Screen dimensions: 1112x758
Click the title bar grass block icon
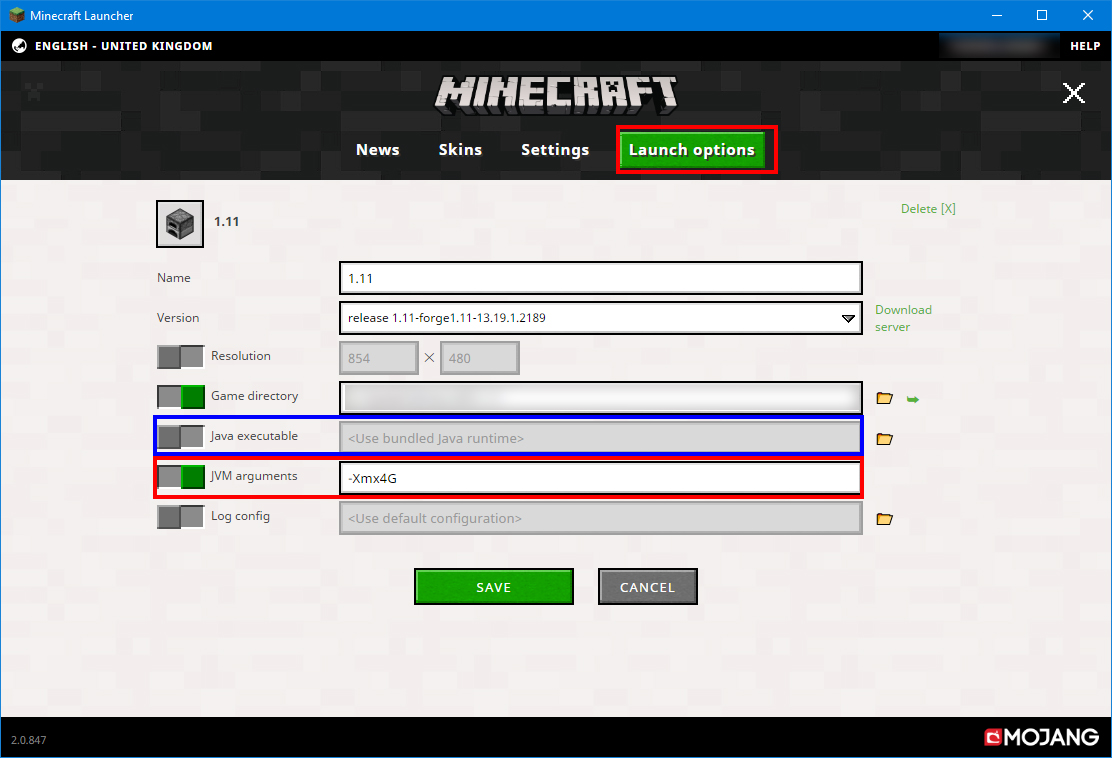[x=17, y=15]
